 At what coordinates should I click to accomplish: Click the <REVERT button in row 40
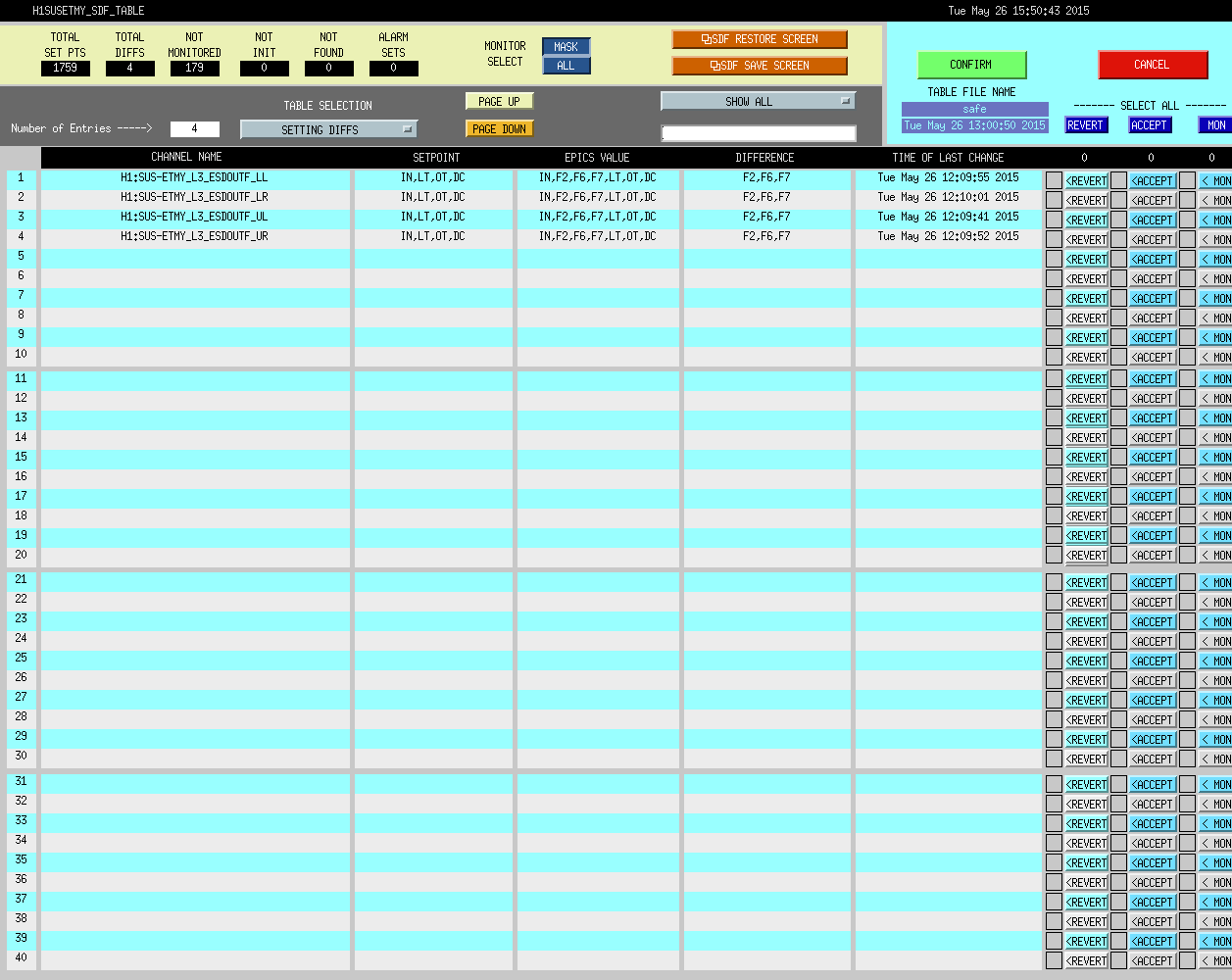[1087, 961]
